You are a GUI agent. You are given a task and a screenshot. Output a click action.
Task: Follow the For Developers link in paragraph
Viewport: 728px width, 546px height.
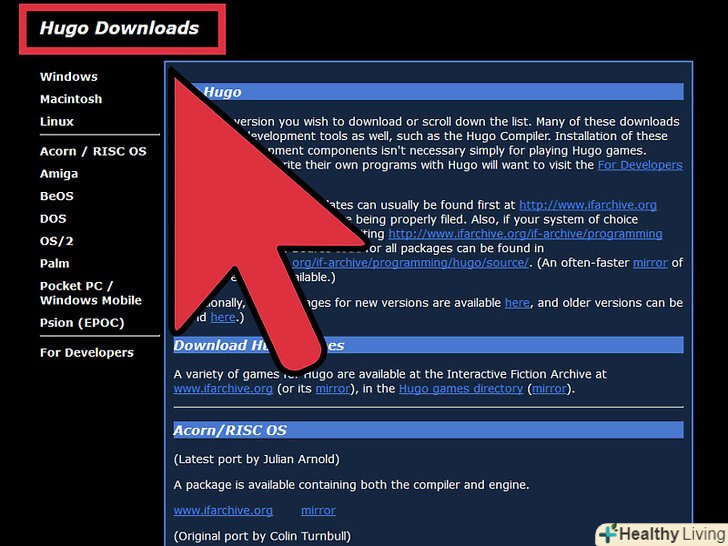click(640, 165)
